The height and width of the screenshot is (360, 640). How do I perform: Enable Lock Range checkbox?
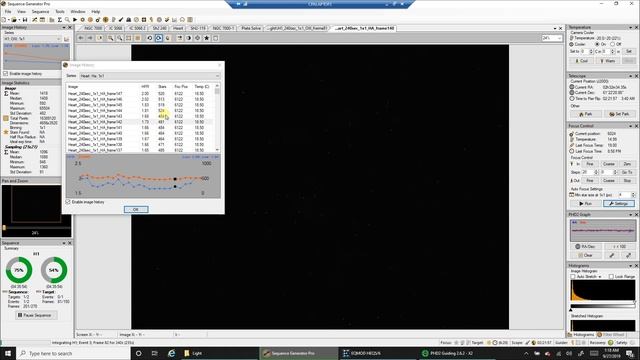pos(611,277)
